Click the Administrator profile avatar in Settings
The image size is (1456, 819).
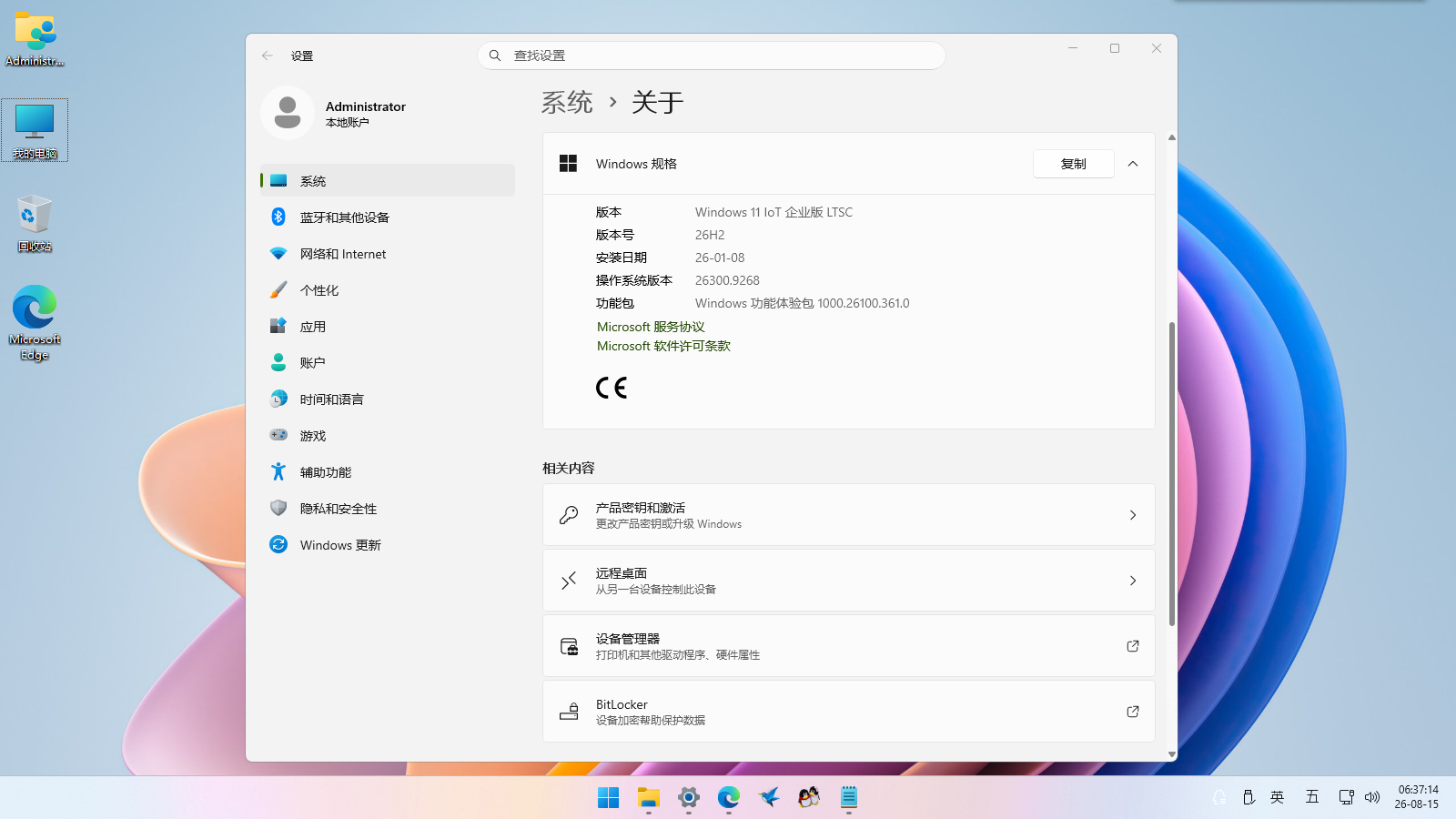(288, 113)
